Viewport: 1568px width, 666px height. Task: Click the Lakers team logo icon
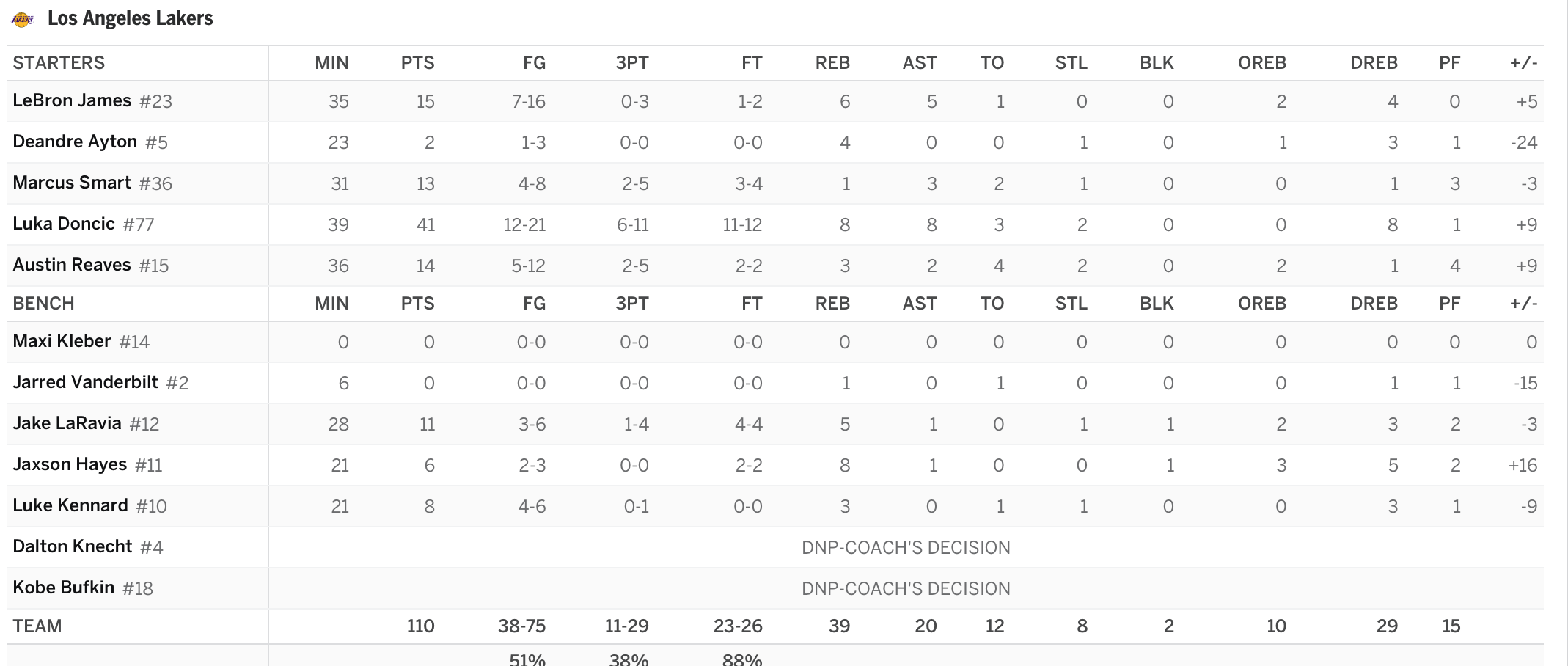22,20
